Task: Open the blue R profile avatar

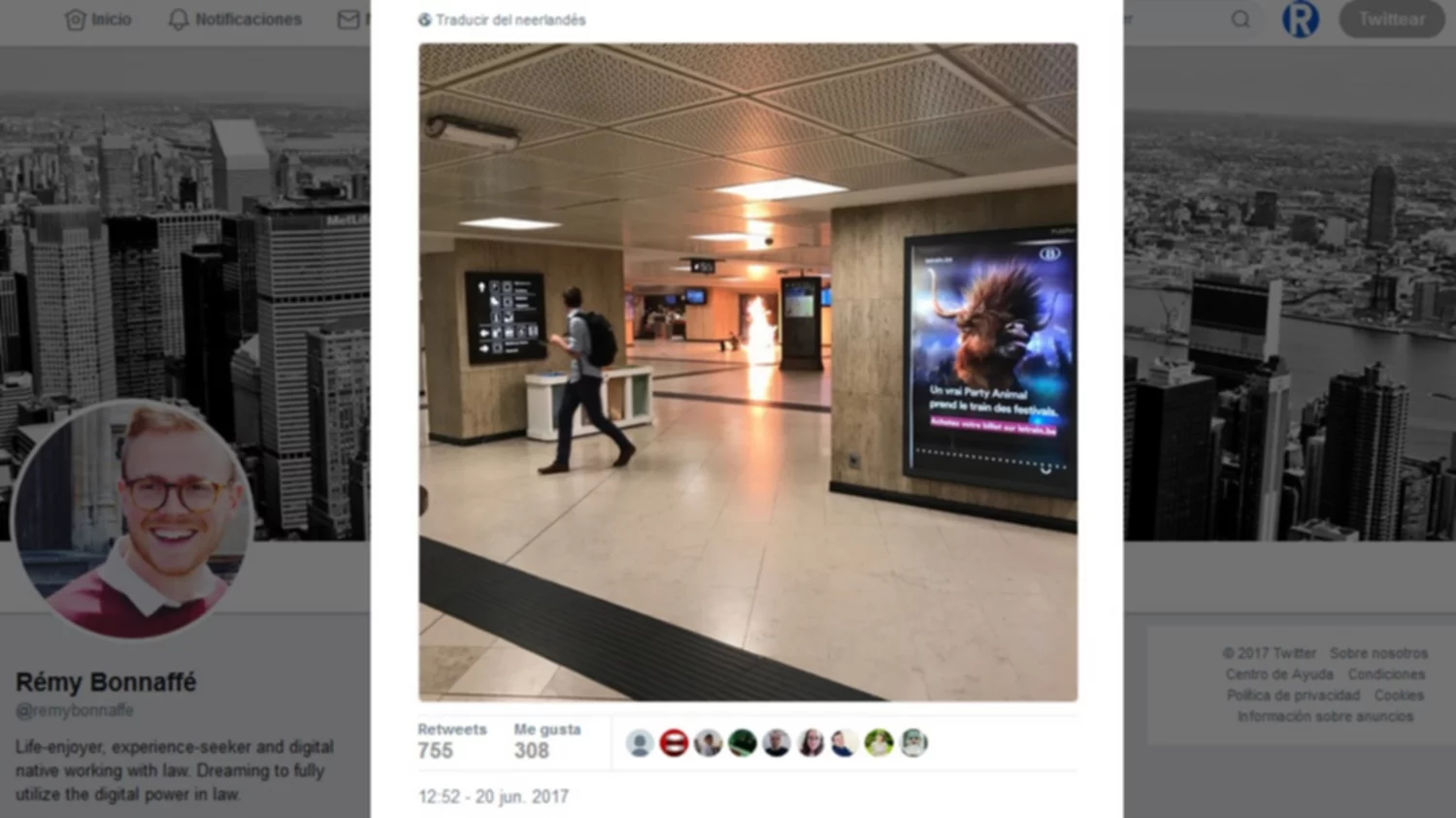Action: (x=1300, y=19)
